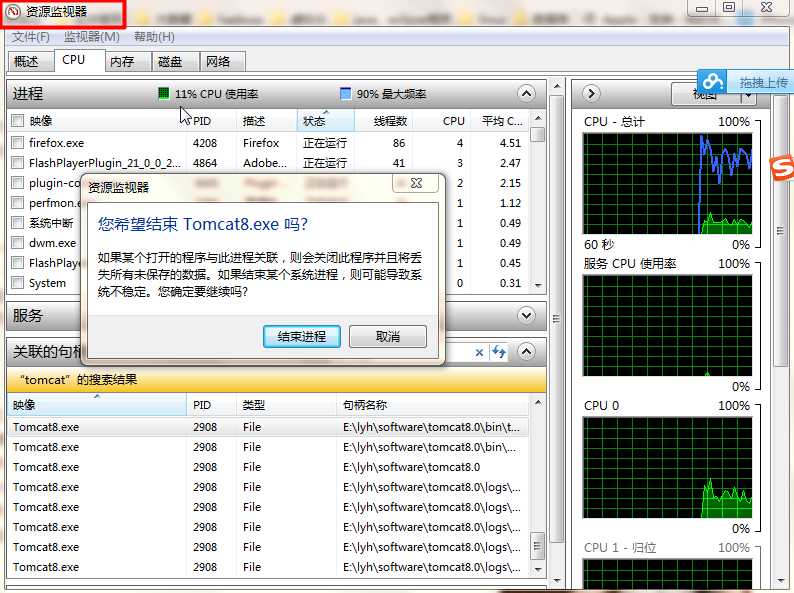Confirm with the 结束进程 button

302,336
